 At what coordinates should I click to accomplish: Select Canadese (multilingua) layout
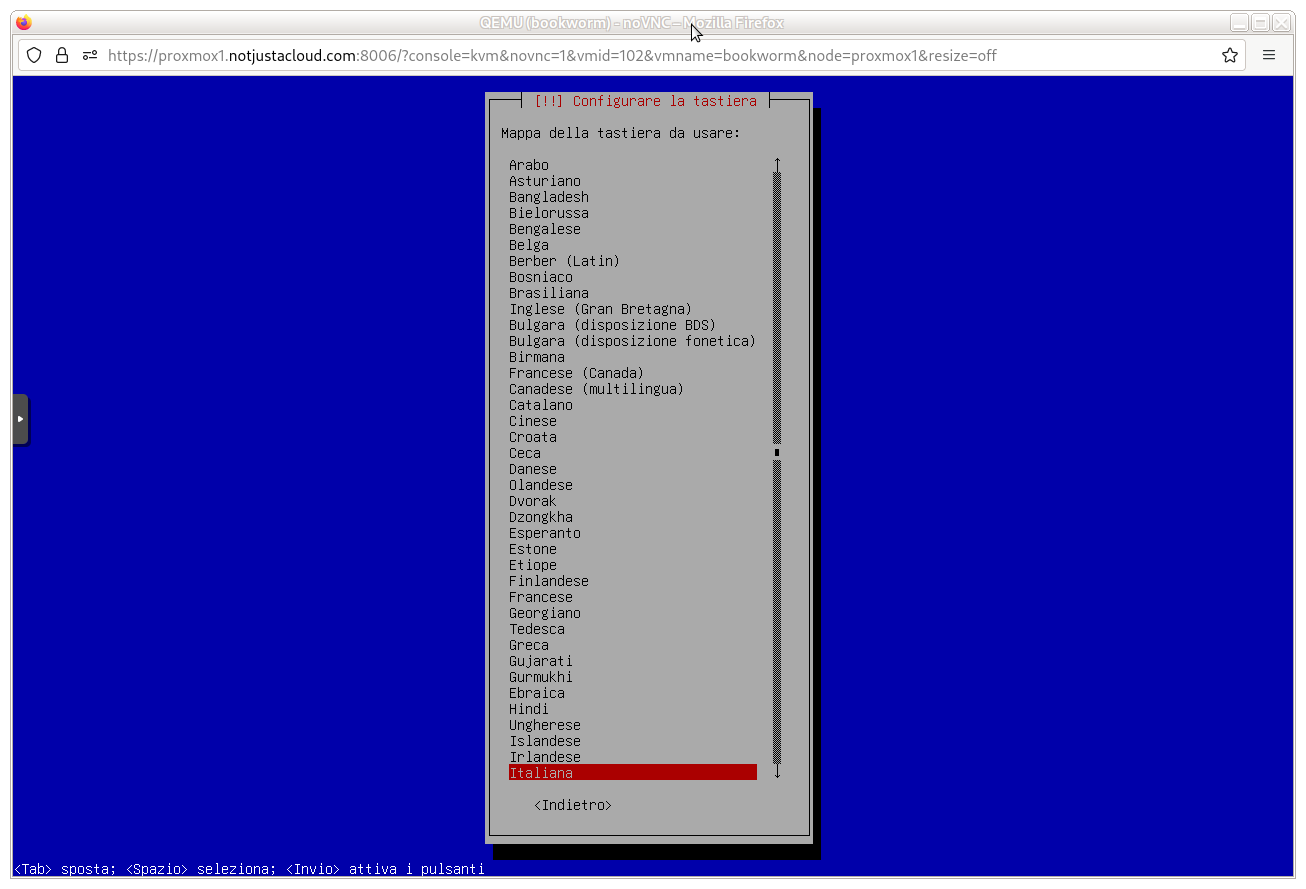(597, 389)
